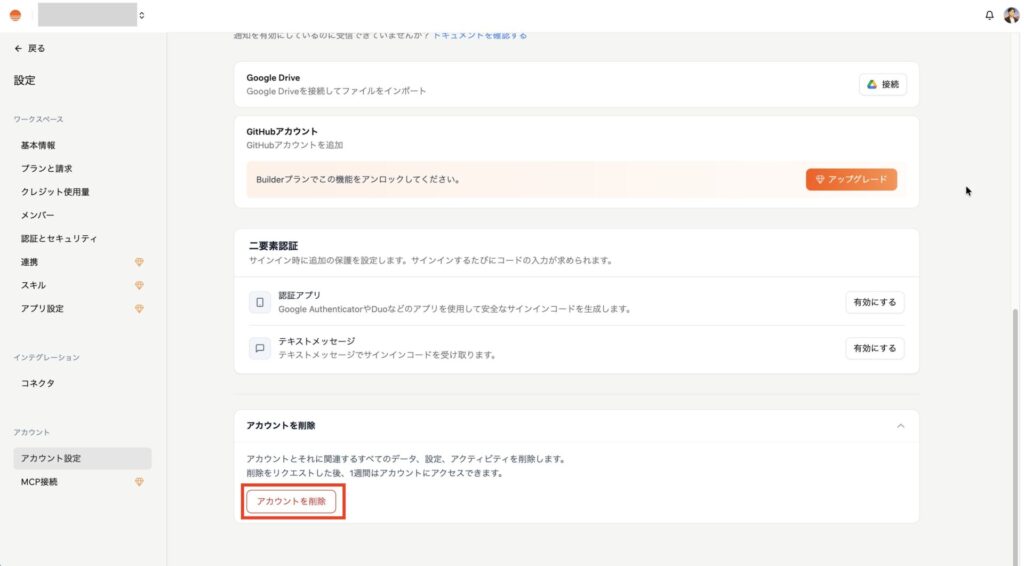The image size is (1024, 566).
Task: Click the diamond icon beside 連携
Action: click(139, 262)
